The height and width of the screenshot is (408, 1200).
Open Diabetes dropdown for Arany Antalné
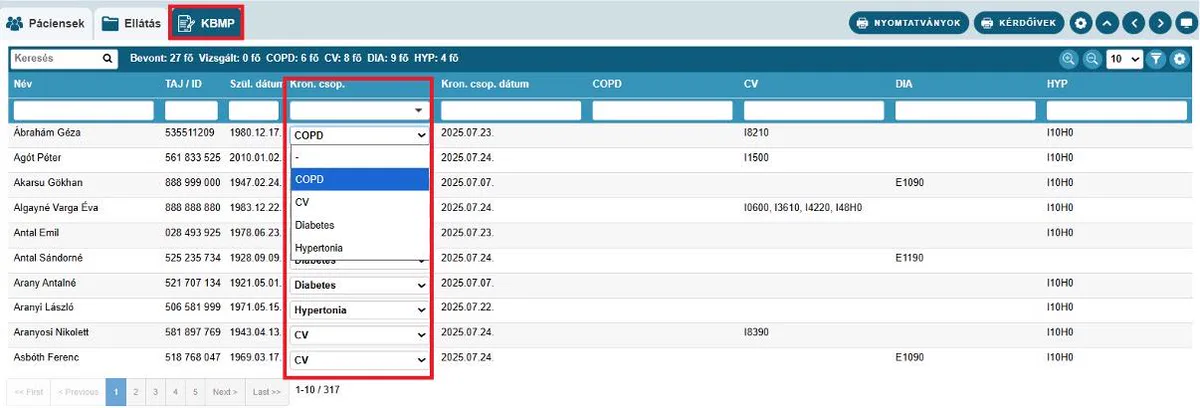point(360,285)
